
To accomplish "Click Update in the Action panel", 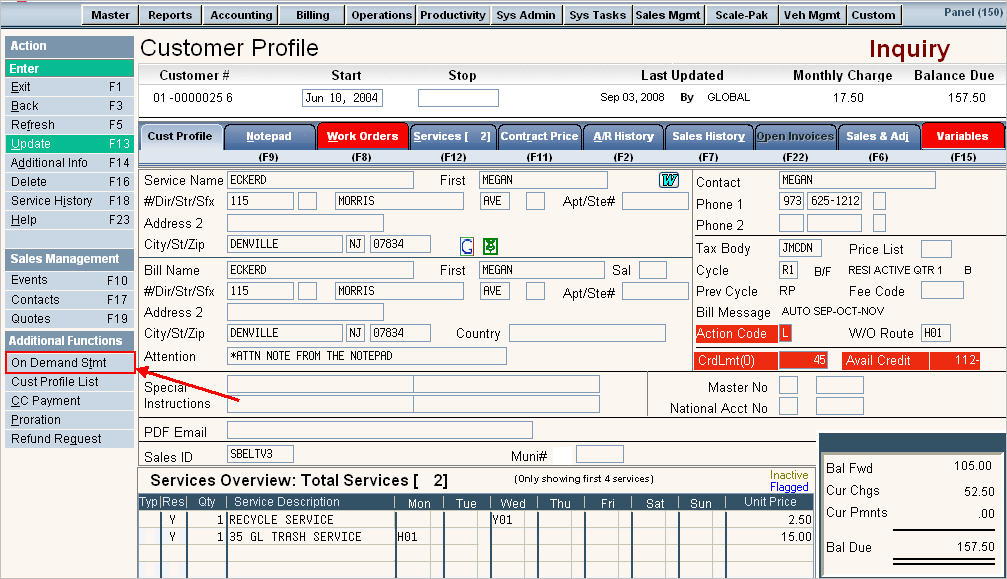I will [x=69, y=144].
